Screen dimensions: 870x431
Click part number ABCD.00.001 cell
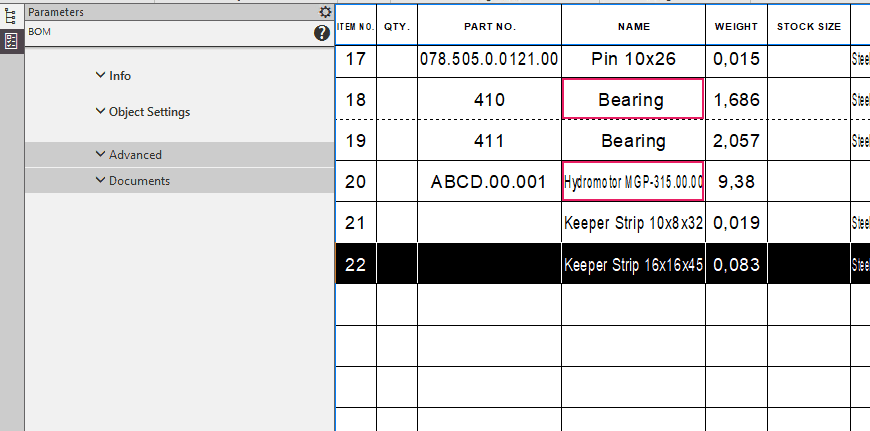point(489,182)
